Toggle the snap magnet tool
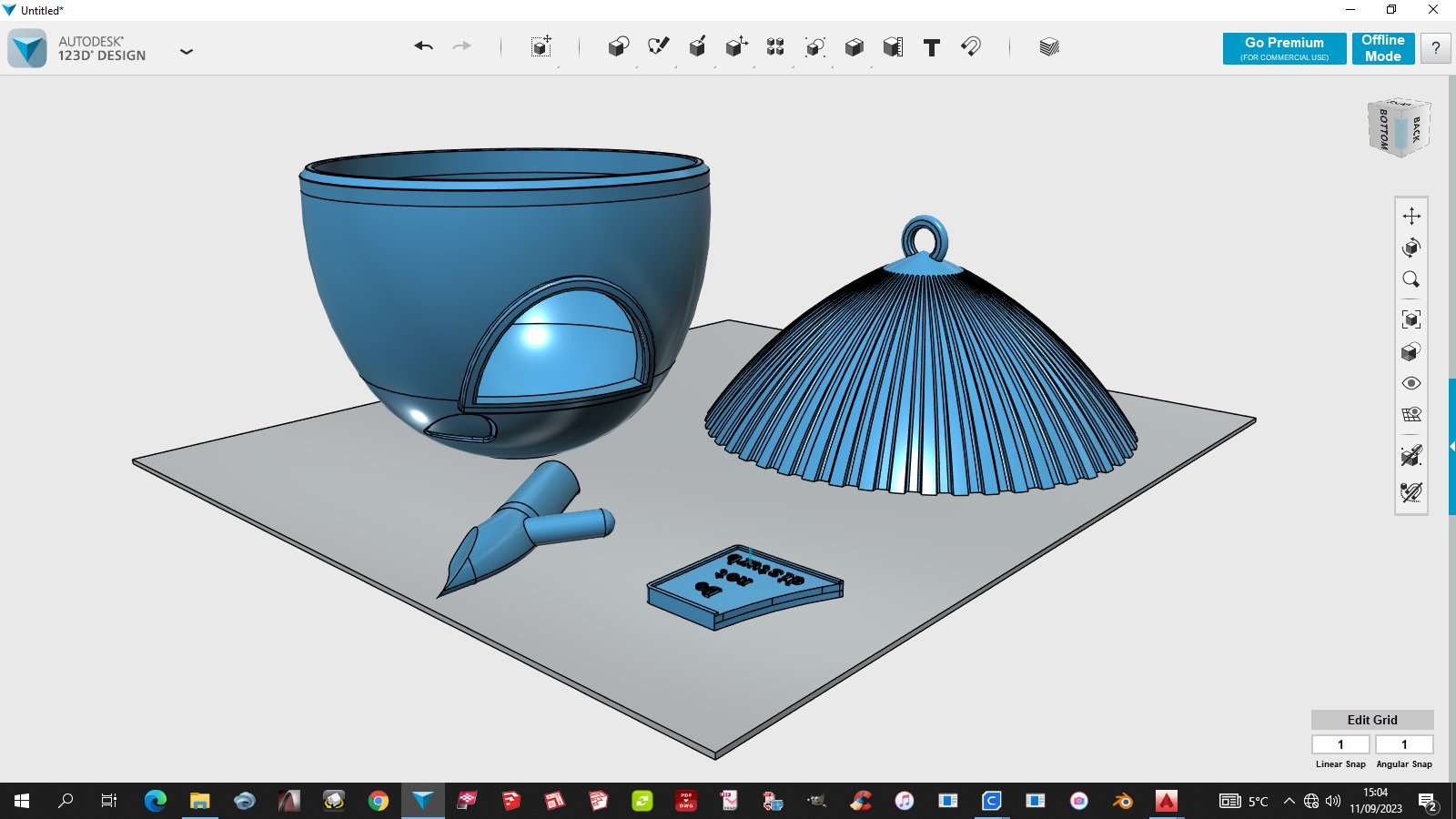Image resolution: width=1456 pixels, height=819 pixels. point(970,46)
